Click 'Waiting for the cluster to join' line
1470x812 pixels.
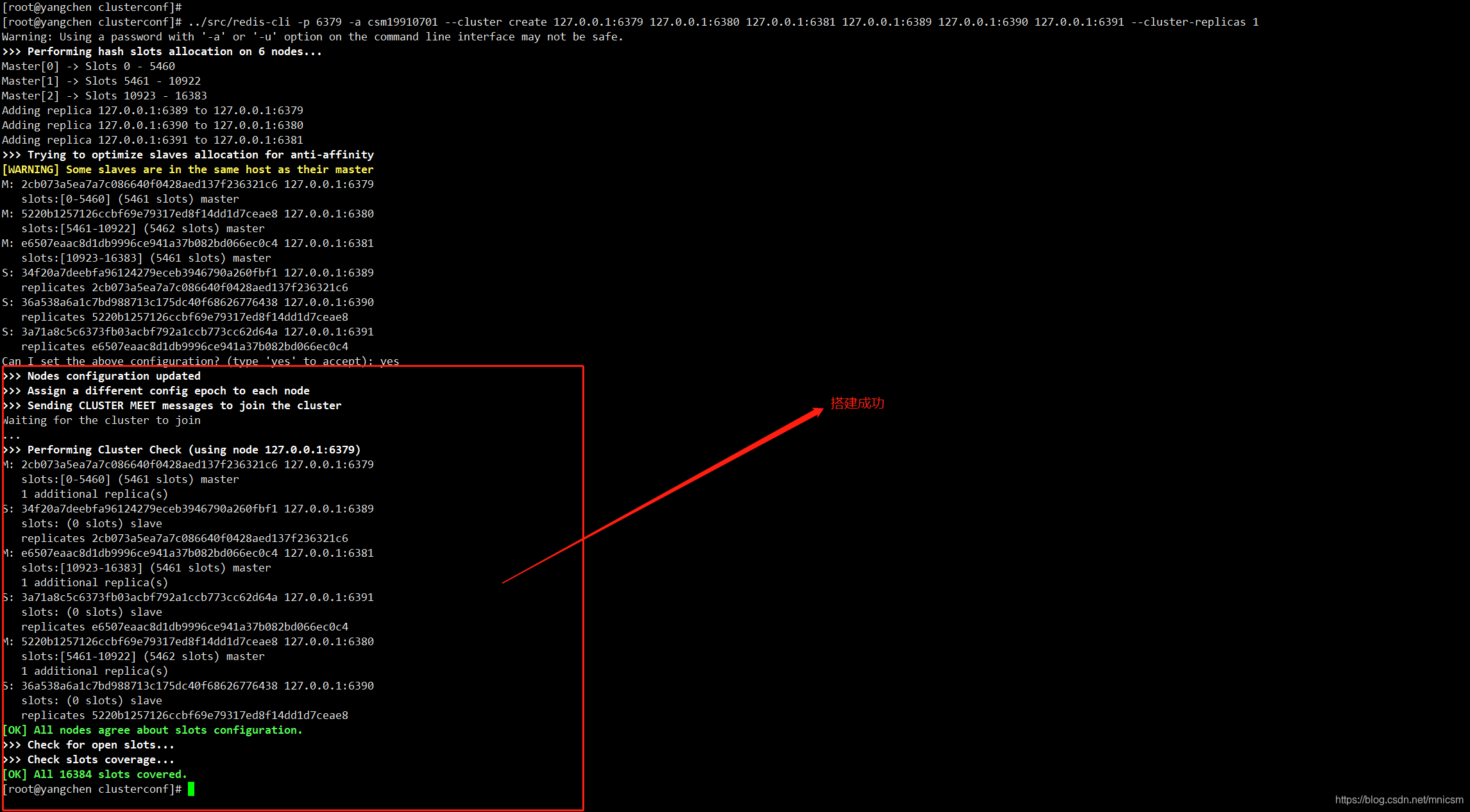tap(102, 420)
